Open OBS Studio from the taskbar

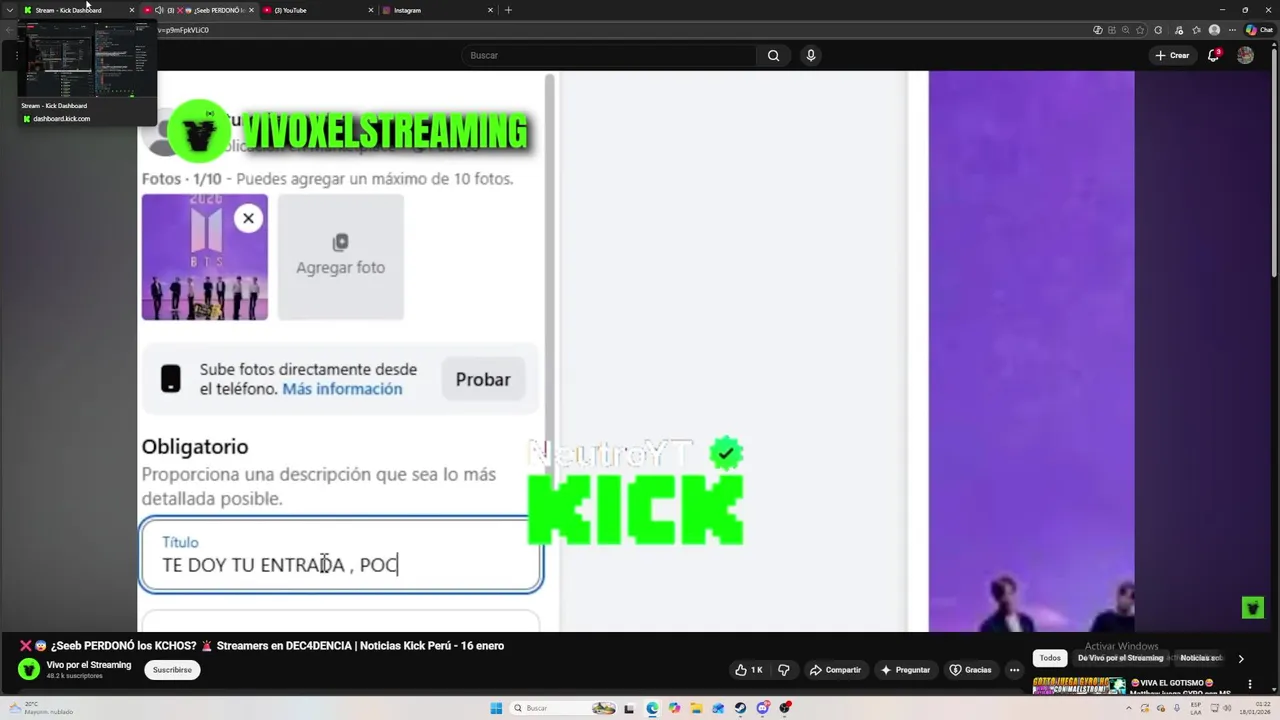(x=785, y=708)
